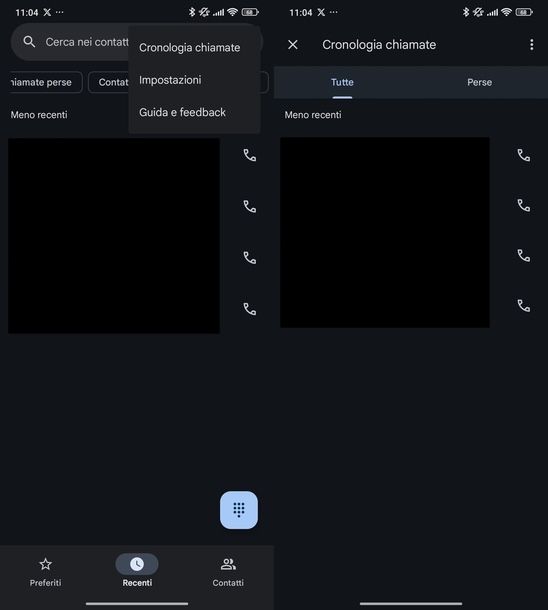Tap Wi-Fi status icon in right status bar

(506, 12)
